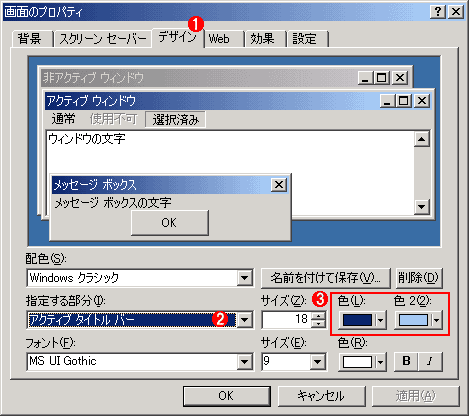Image resolution: width=469 pixels, height=416 pixels.
Task: Toggle the italic I font button
Action: coord(430,361)
